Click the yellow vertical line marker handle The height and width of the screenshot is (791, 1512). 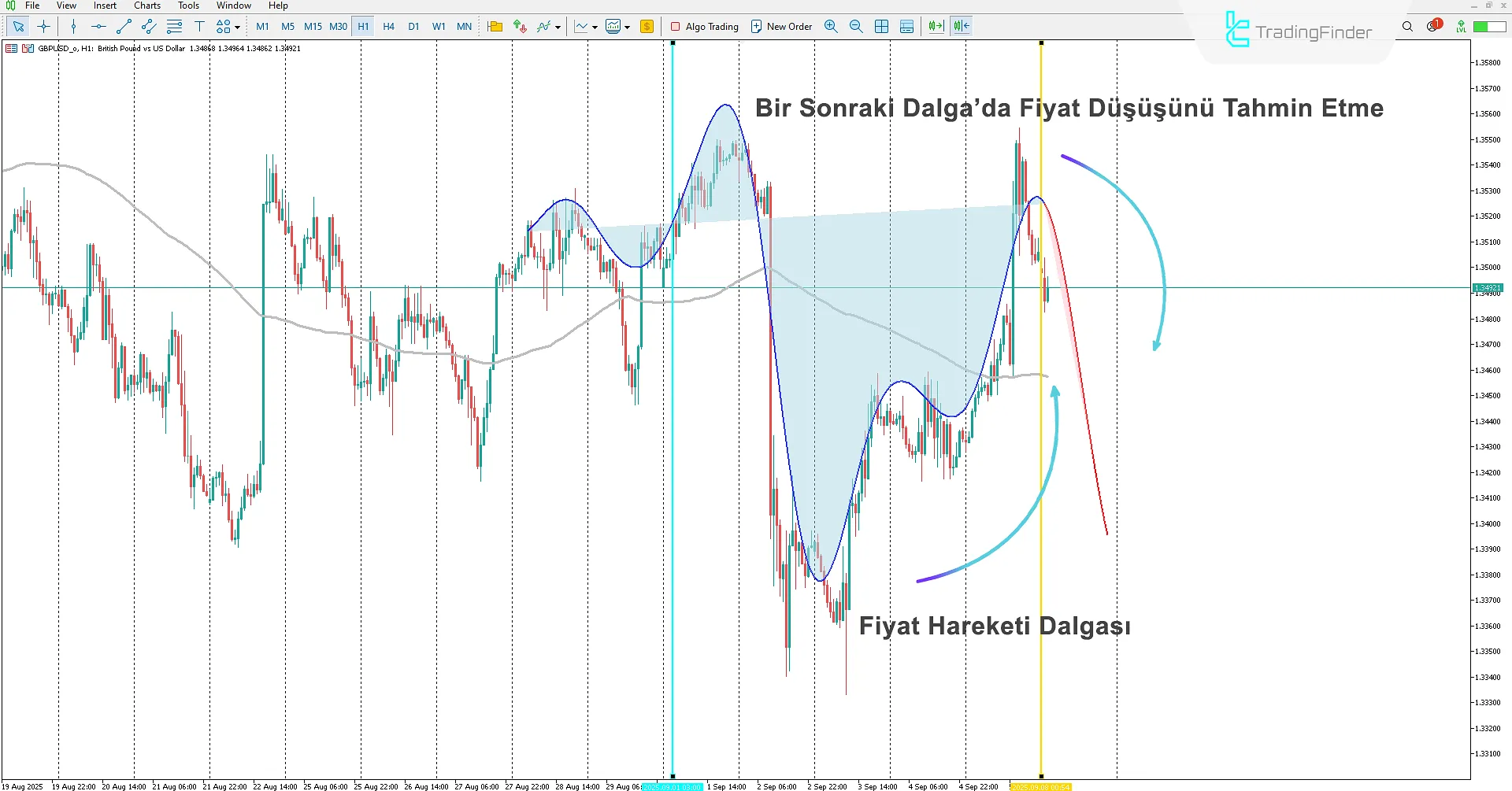coord(1041,43)
